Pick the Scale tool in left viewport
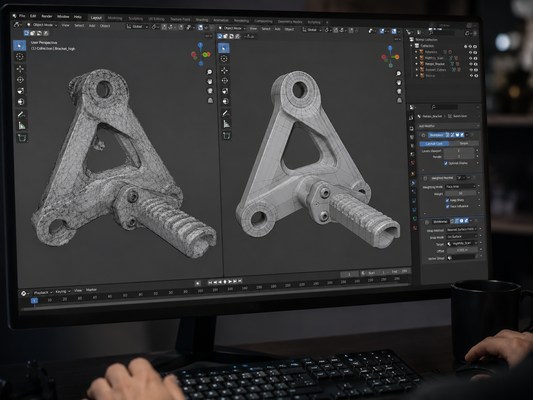The height and width of the screenshot is (400, 533). click(21, 91)
